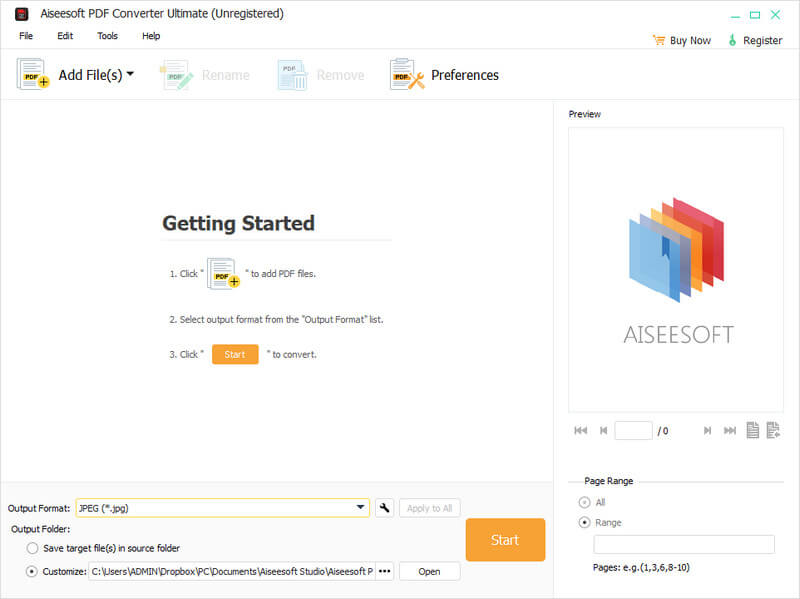The image size is (800, 599).
Task: Select the All page range option
Action: tap(584, 502)
